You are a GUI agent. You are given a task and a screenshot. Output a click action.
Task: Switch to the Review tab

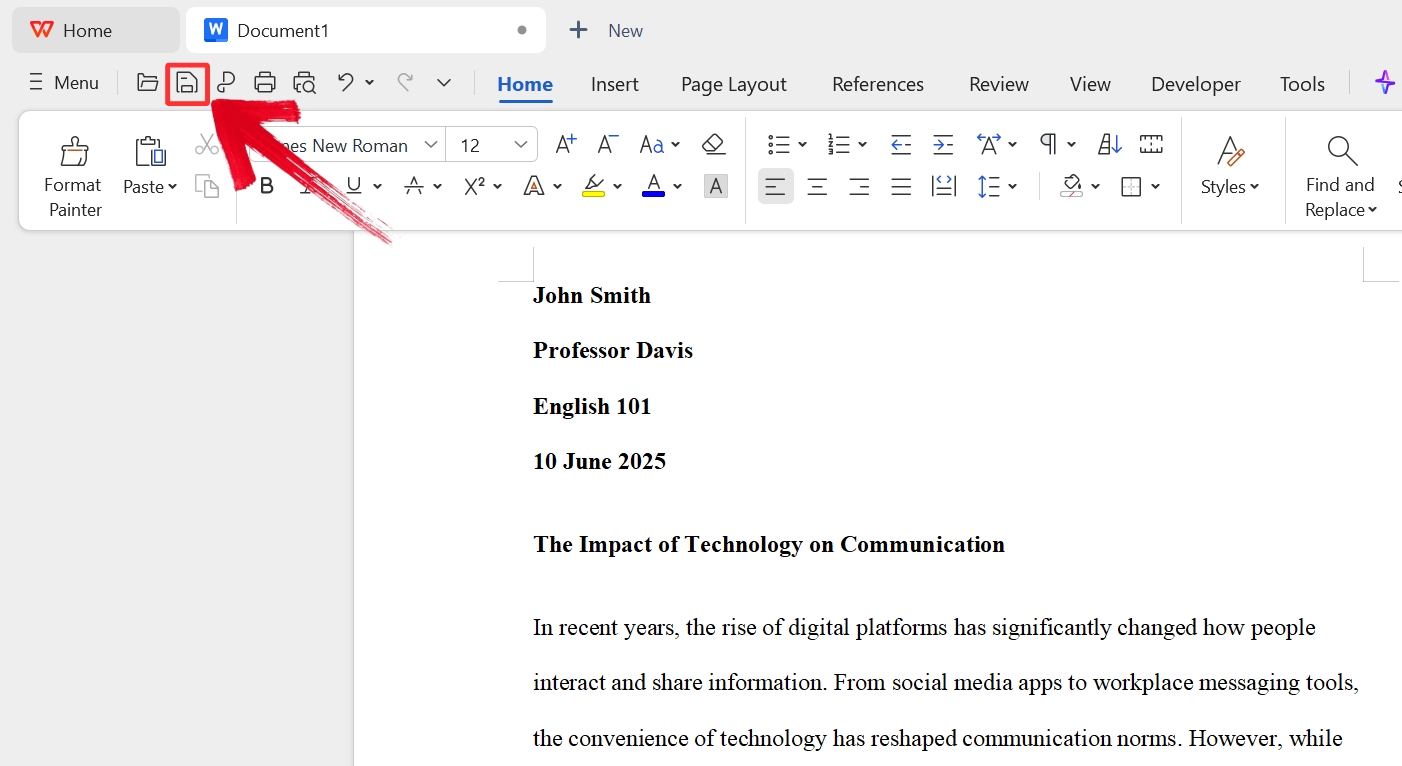pyautogui.click(x=999, y=84)
